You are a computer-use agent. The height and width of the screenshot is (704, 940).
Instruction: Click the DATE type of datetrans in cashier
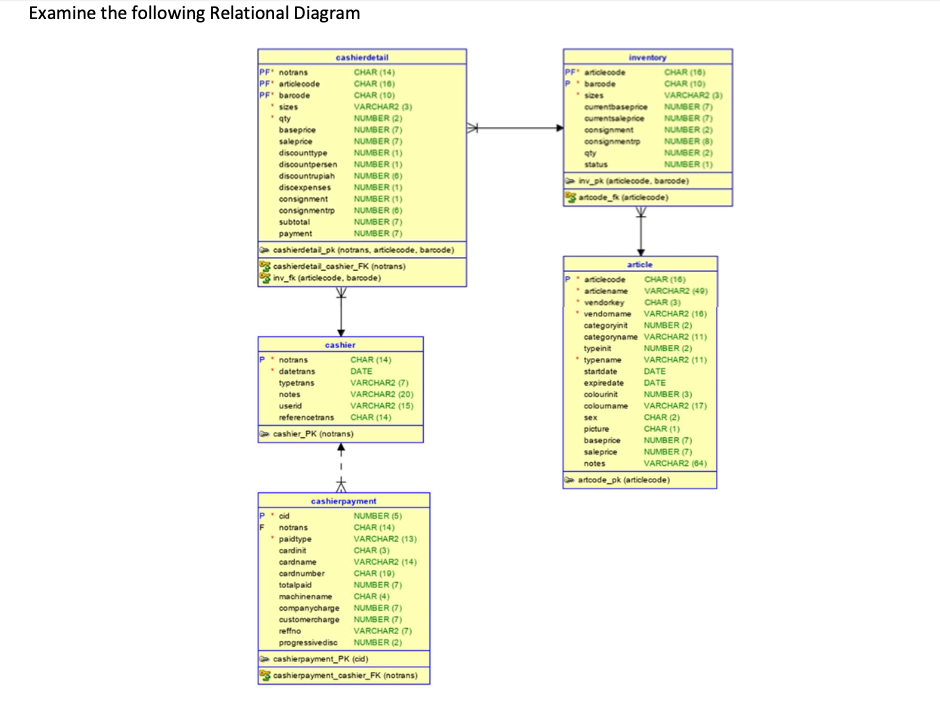(361, 372)
